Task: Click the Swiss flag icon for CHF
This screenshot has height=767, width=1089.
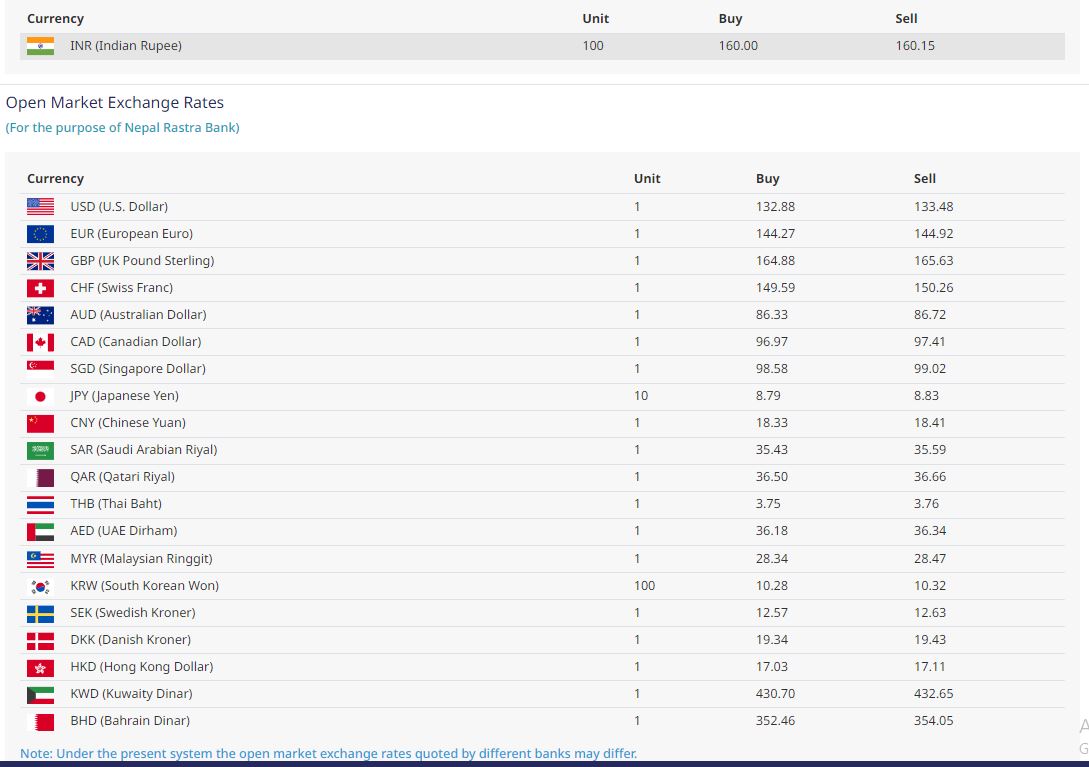Action: pos(40,288)
